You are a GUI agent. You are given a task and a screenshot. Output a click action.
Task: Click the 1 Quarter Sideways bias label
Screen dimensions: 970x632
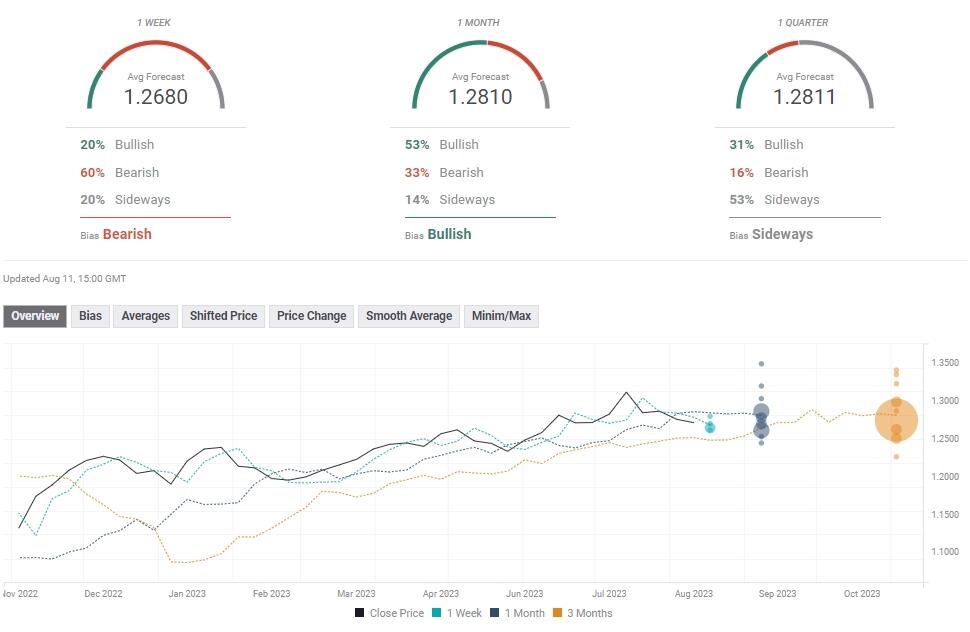click(x=781, y=234)
